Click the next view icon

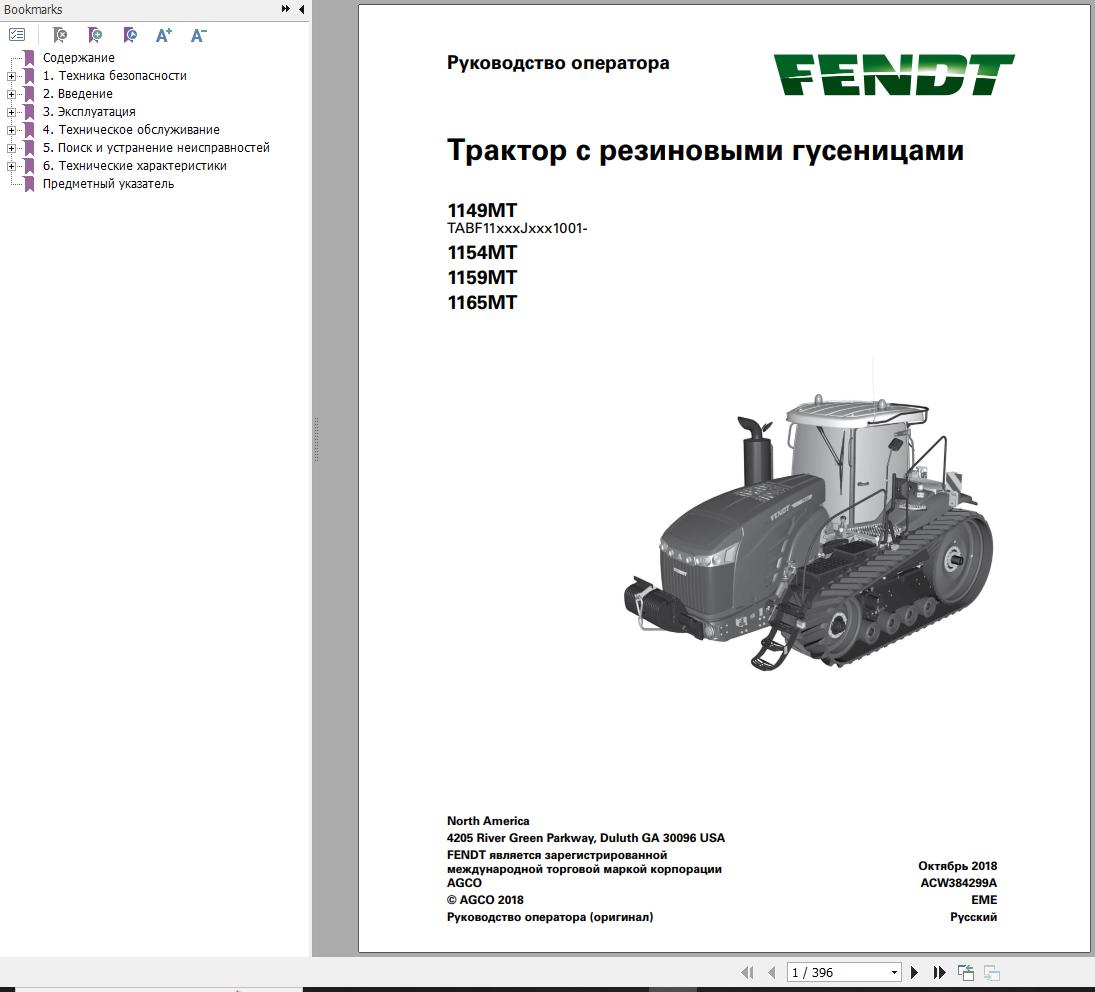pyautogui.click(x=992, y=972)
